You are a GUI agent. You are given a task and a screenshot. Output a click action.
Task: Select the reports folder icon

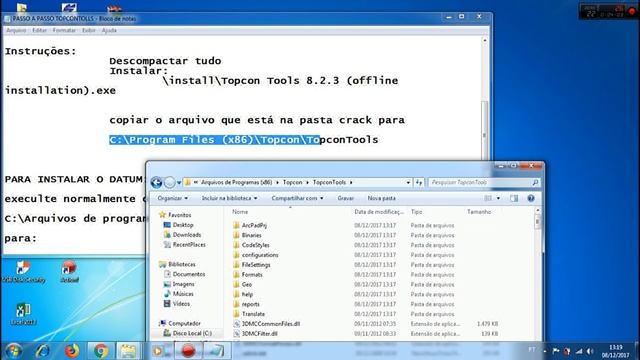tap(236, 304)
